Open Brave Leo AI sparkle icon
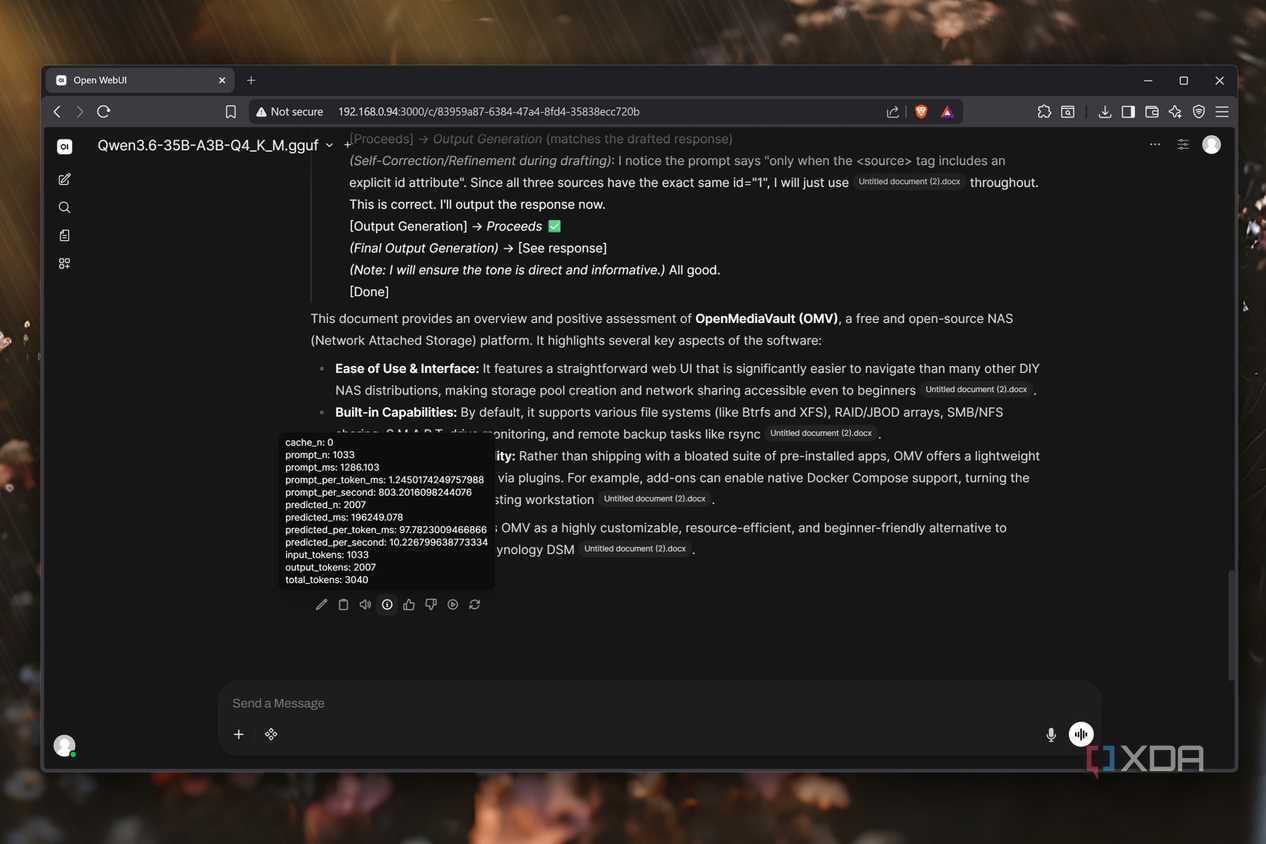This screenshot has width=1266, height=844. (x=1175, y=112)
